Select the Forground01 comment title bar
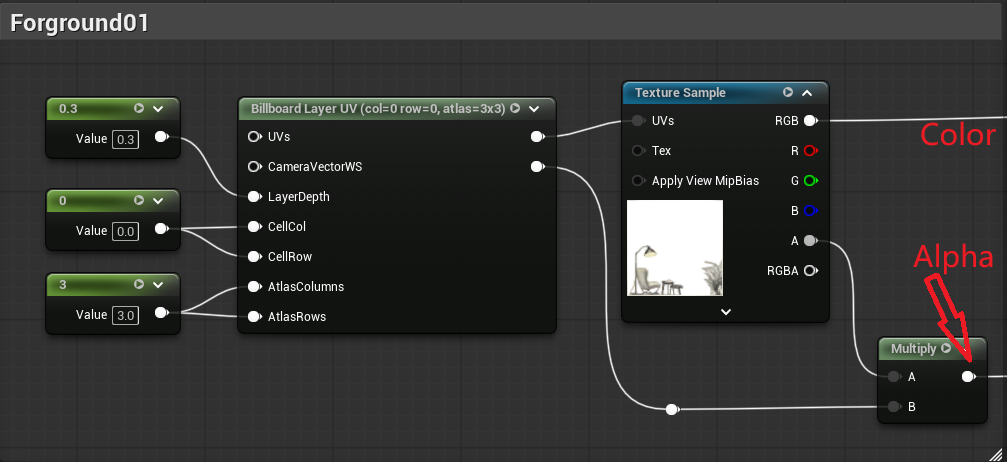This screenshot has width=1007, height=462. pyautogui.click(x=504, y=24)
